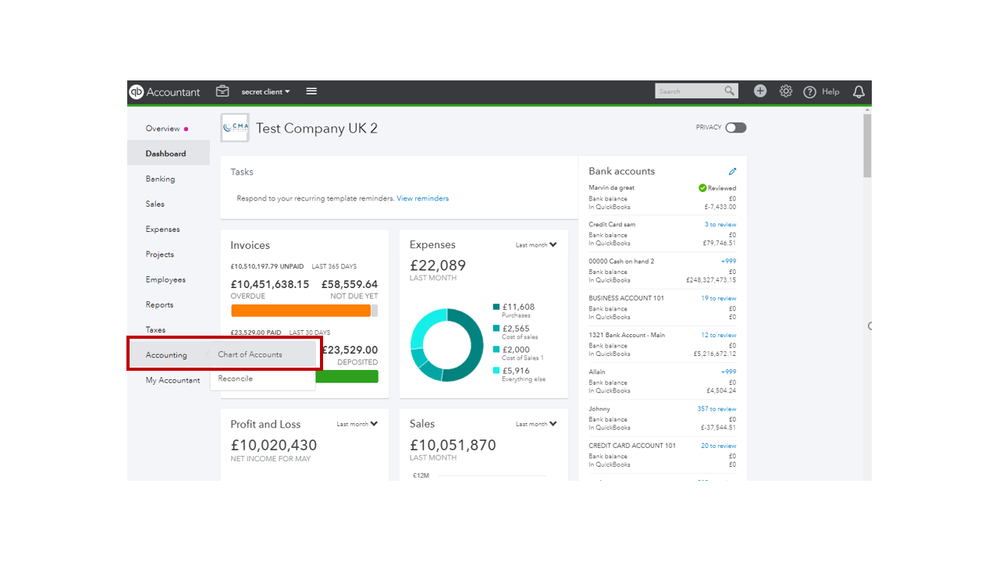Screen dimensions: 999x562
Task: Open the CREDIT CARD ACCOUNT 101 entry
Action: point(632,446)
